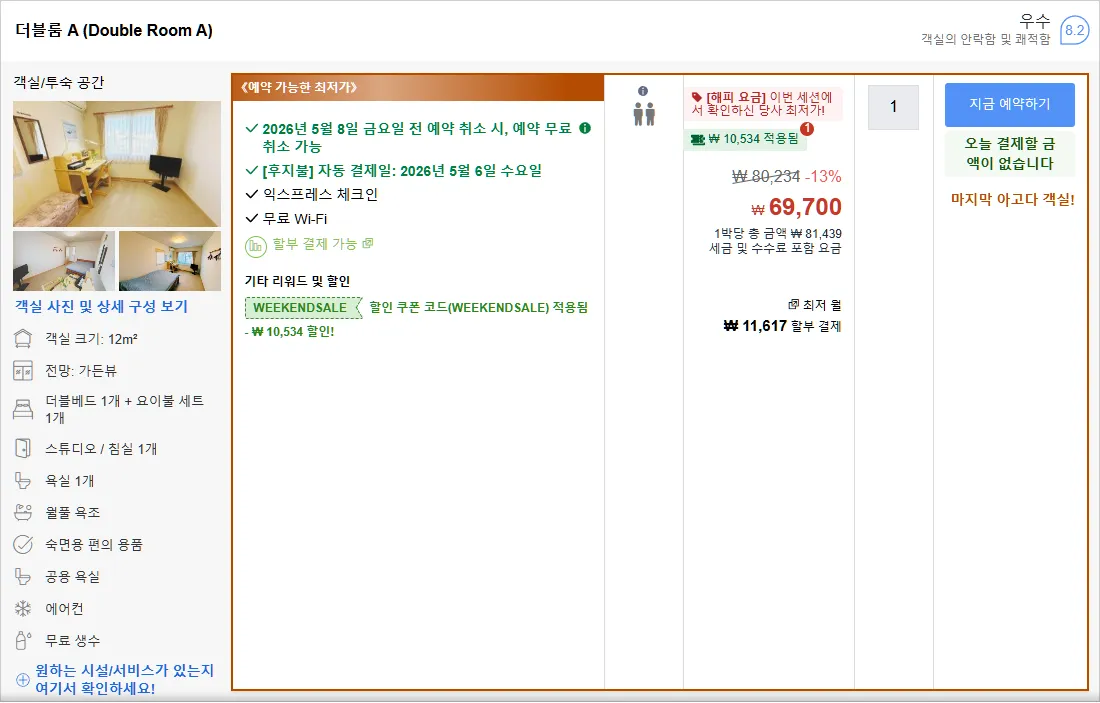View the small photo with the red bed
This screenshot has height=703, width=1100.
64,261
